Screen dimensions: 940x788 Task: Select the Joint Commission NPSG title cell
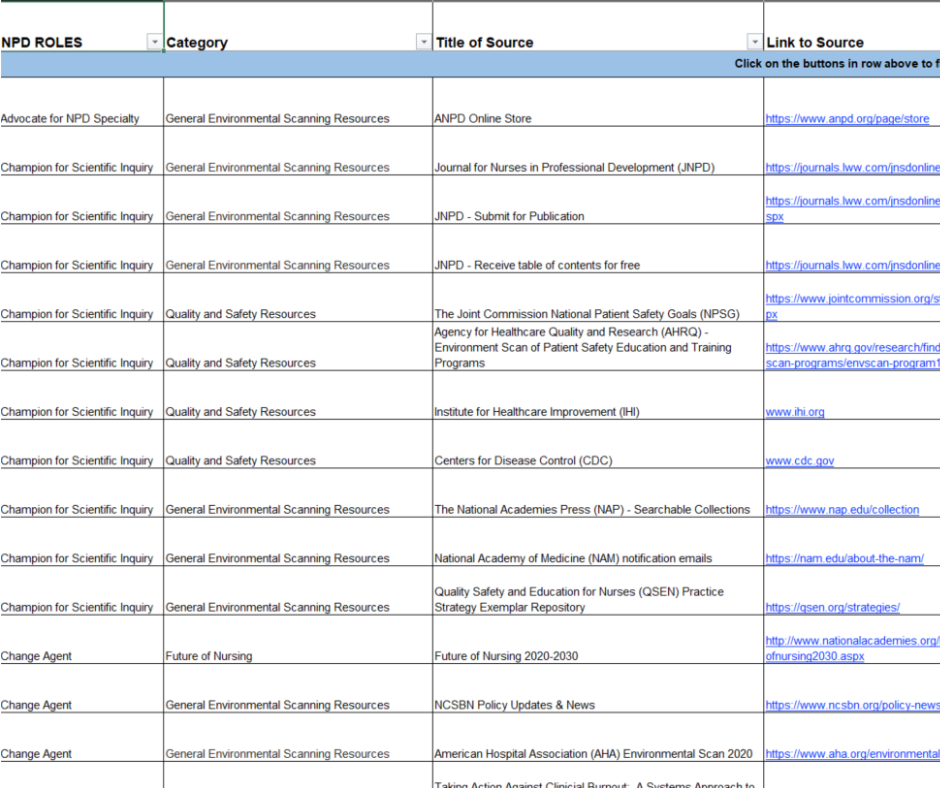pos(598,297)
